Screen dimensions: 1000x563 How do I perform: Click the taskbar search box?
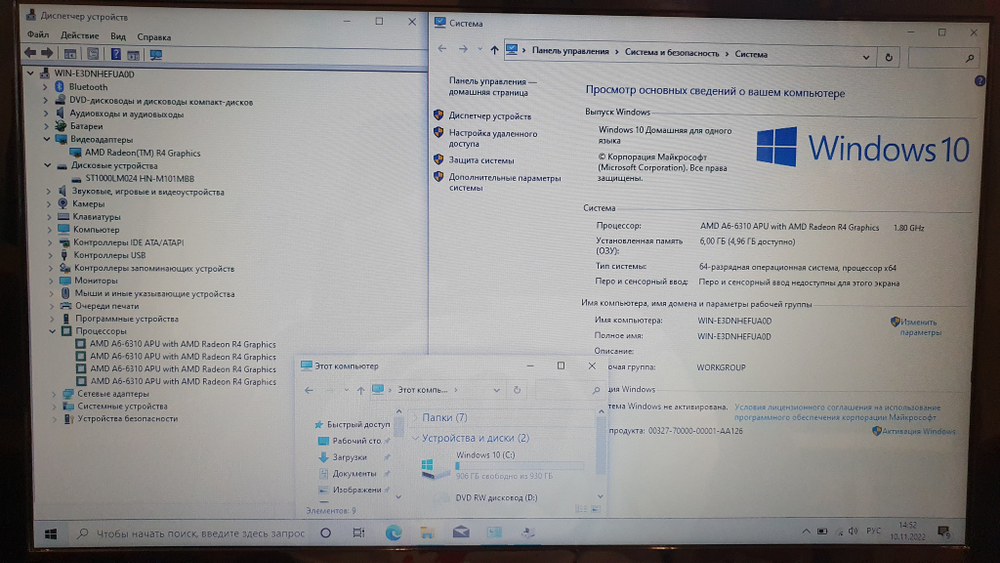coord(191,533)
